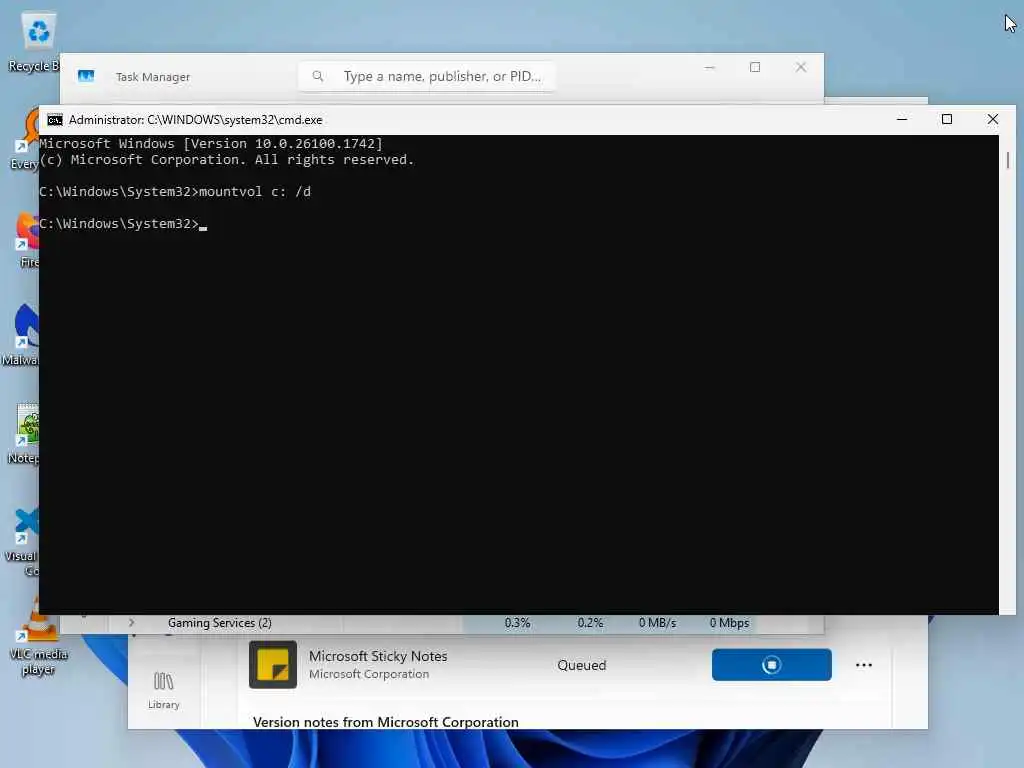Stop the queued Sticky Notes download

click(771, 665)
